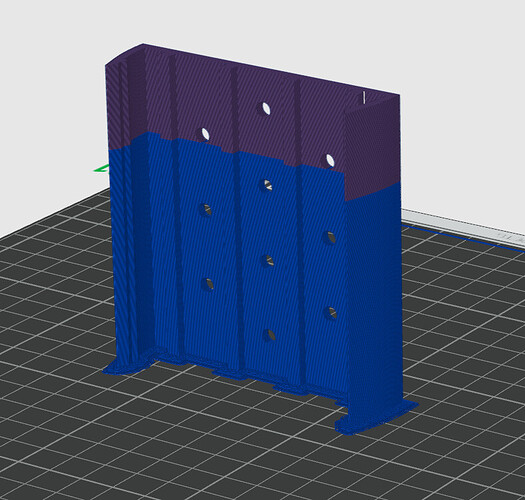Select the lowest hole in the right column
The width and height of the screenshot is (525, 500).
point(331,312)
